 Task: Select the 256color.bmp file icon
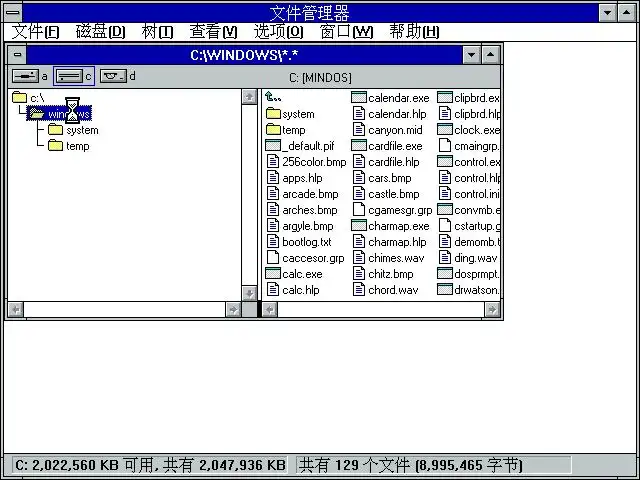pyautogui.click(x=273, y=162)
